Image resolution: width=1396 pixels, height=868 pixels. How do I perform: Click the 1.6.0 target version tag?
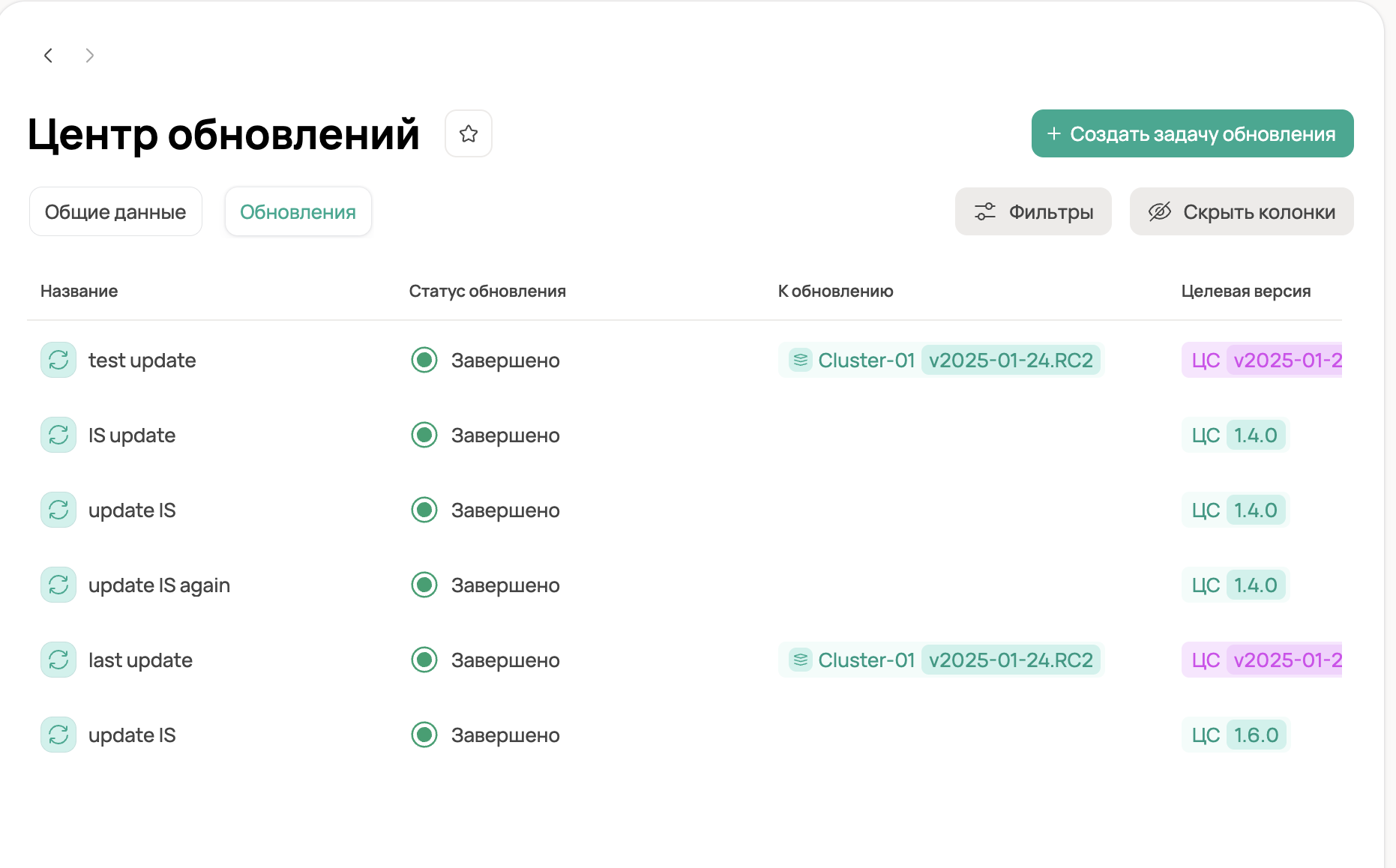tap(1256, 735)
